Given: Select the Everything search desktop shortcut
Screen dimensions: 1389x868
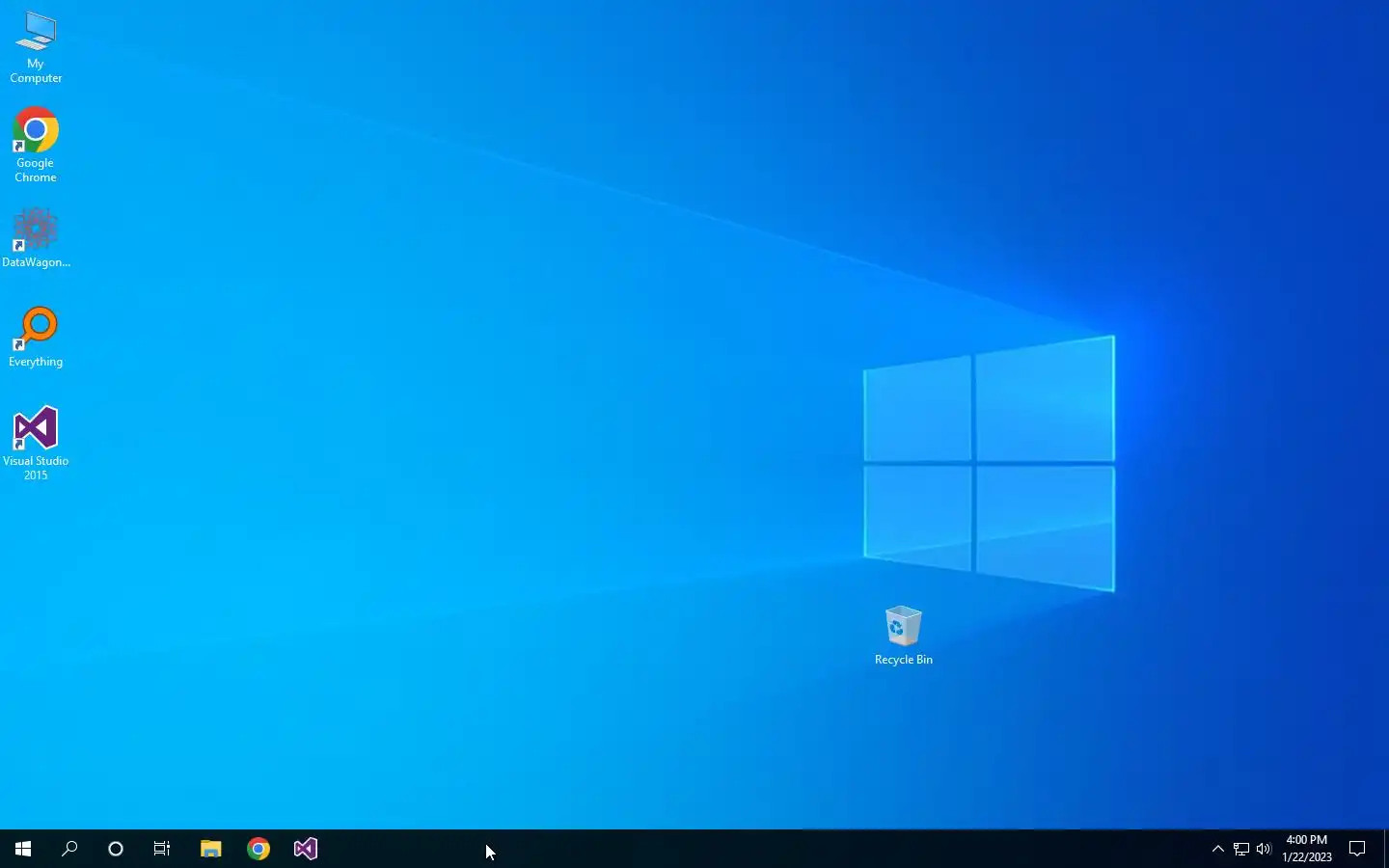Looking at the screenshot, I should tap(36, 337).
